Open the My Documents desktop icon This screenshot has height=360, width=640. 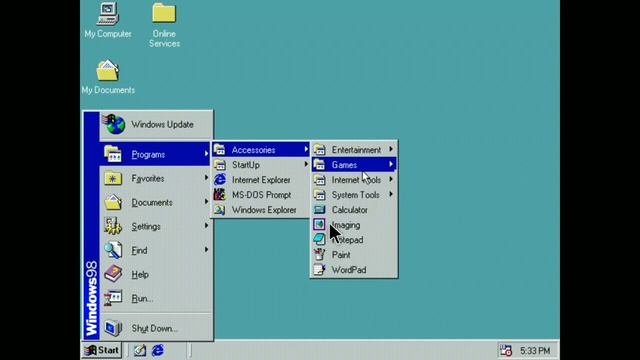coord(108,70)
